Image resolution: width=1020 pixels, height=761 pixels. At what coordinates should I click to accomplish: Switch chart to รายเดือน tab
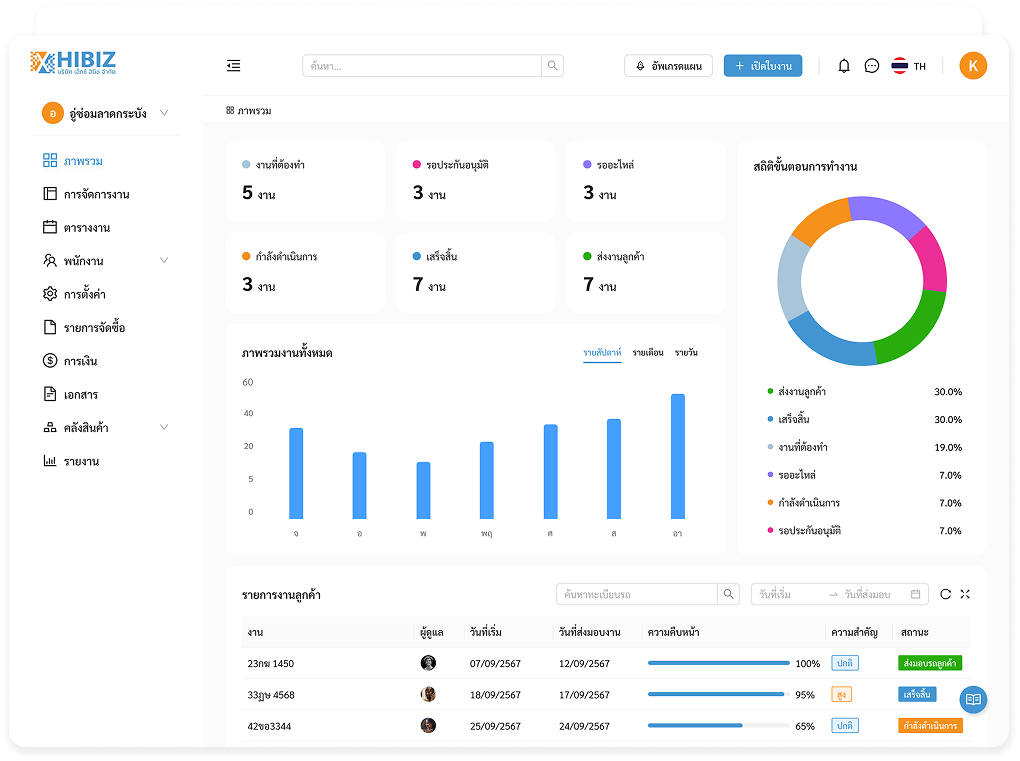647,353
